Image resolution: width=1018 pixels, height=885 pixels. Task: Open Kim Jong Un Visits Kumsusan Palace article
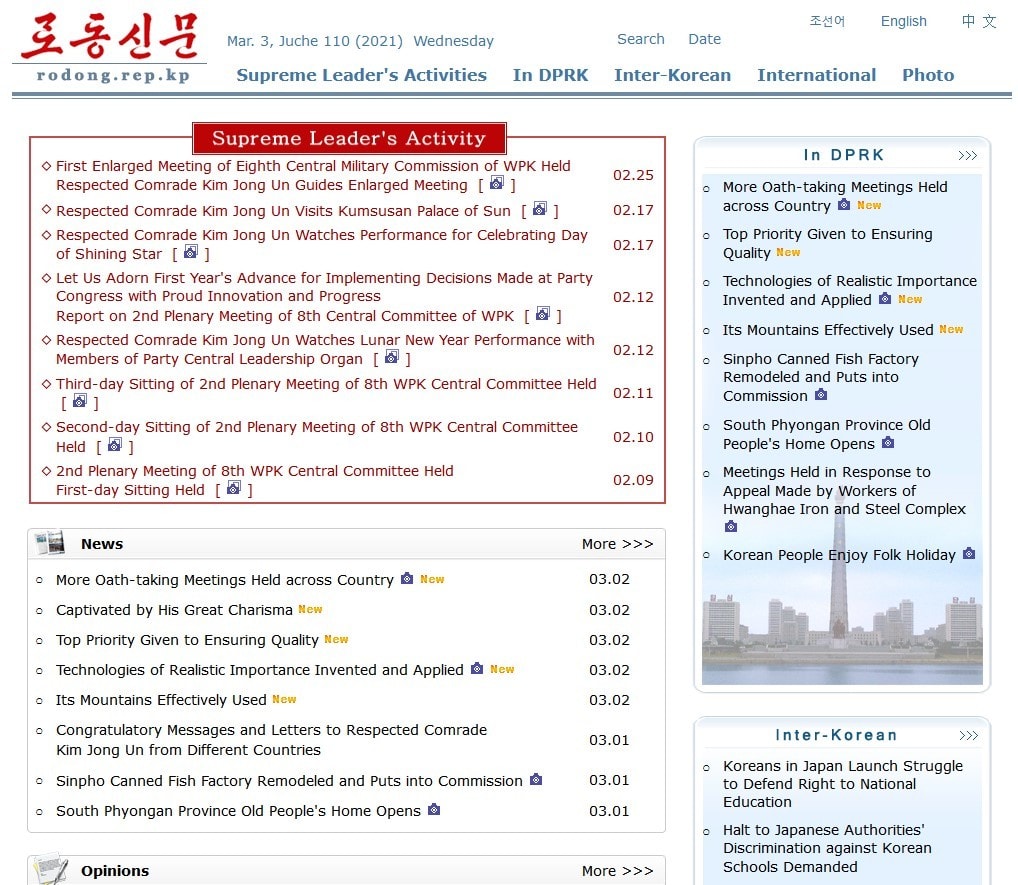(283, 211)
